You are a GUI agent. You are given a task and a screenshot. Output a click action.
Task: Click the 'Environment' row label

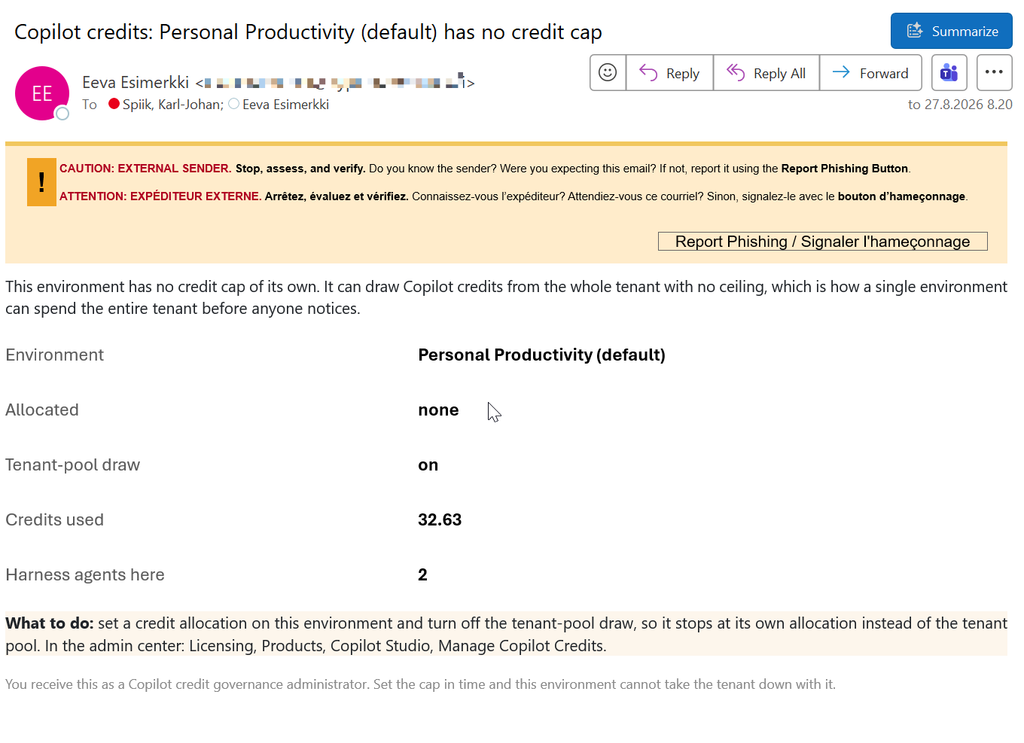coord(55,355)
